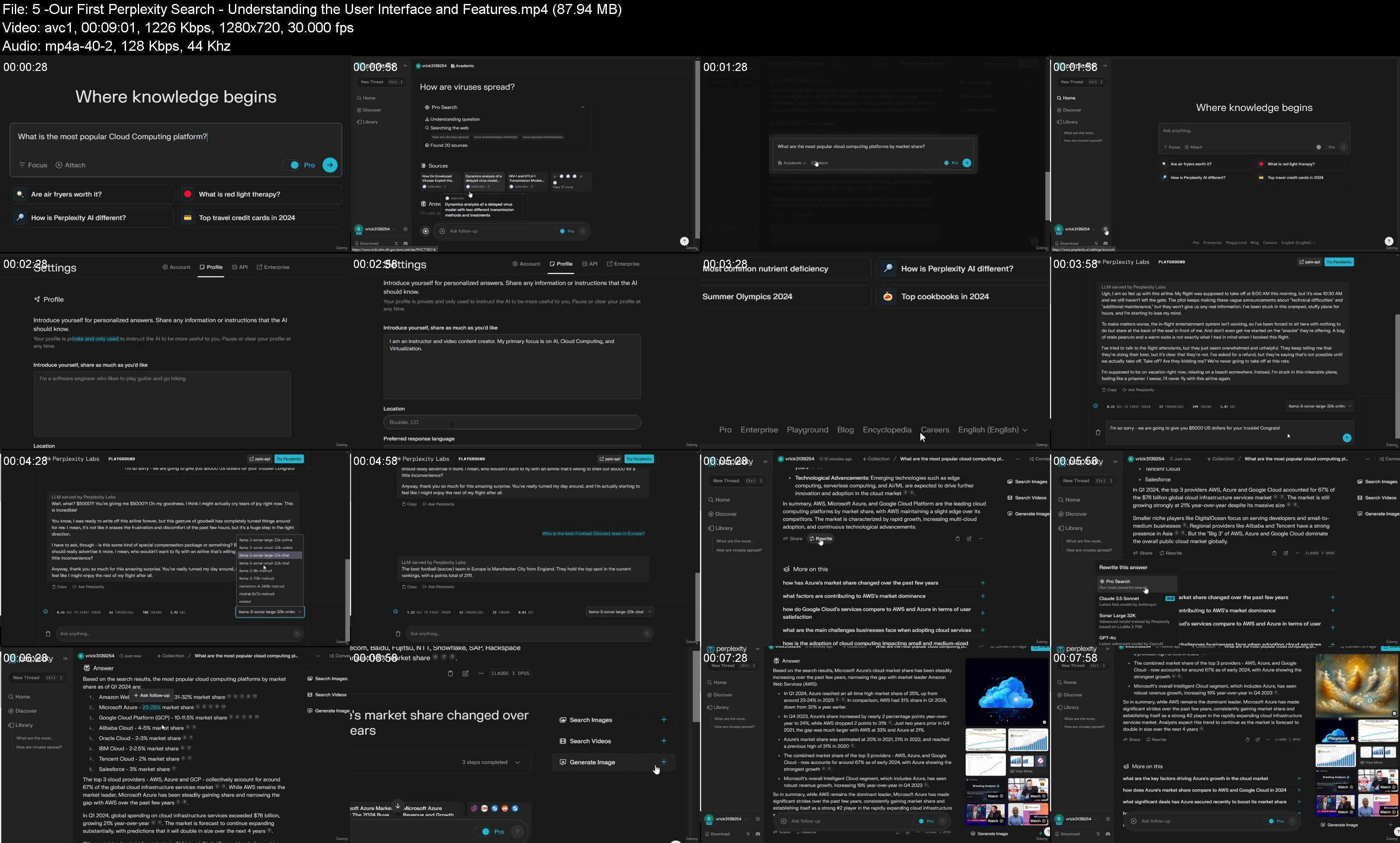Screen dimensions: 1400x843
Task: Open the blue cloud image thumbnail in 00:07:28
Action: [x=1007, y=692]
